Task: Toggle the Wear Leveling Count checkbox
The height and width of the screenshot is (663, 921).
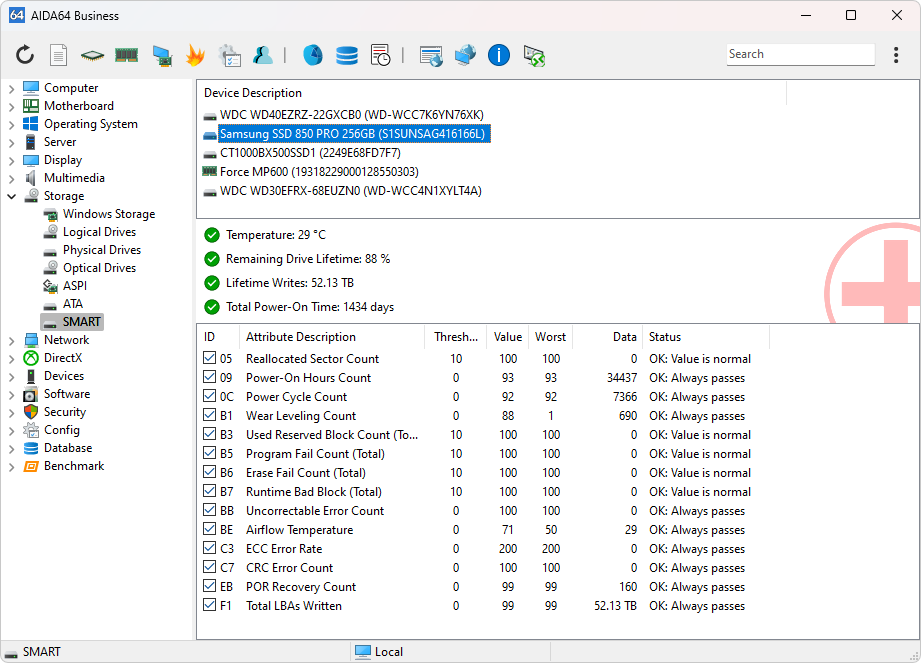Action: (x=209, y=416)
